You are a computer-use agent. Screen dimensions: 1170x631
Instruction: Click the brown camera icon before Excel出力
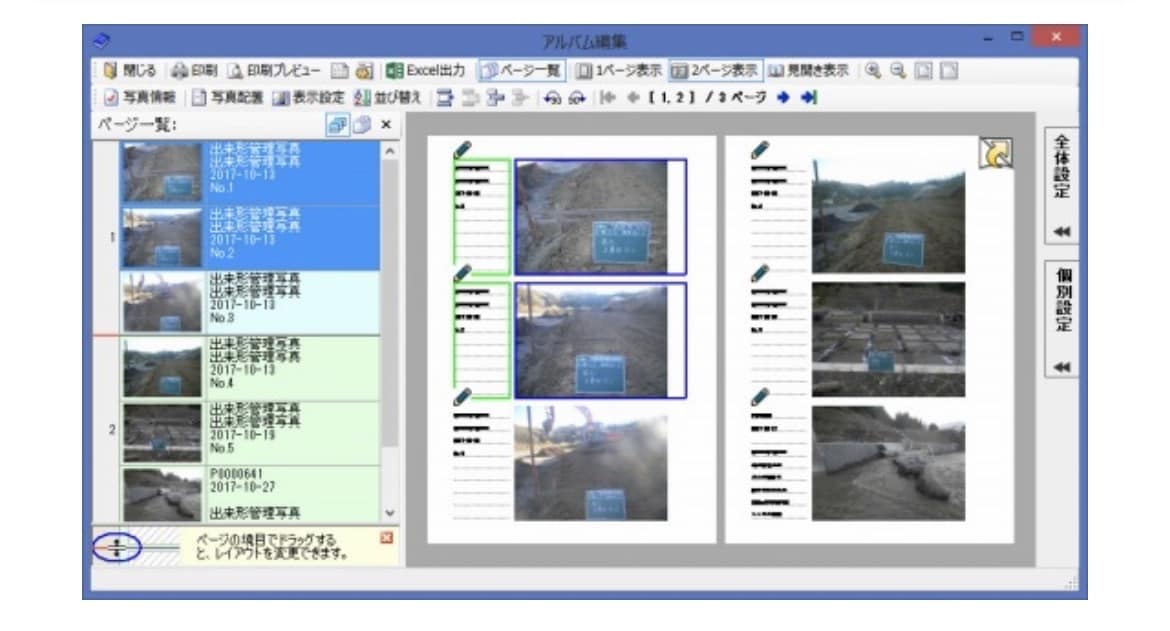point(364,71)
